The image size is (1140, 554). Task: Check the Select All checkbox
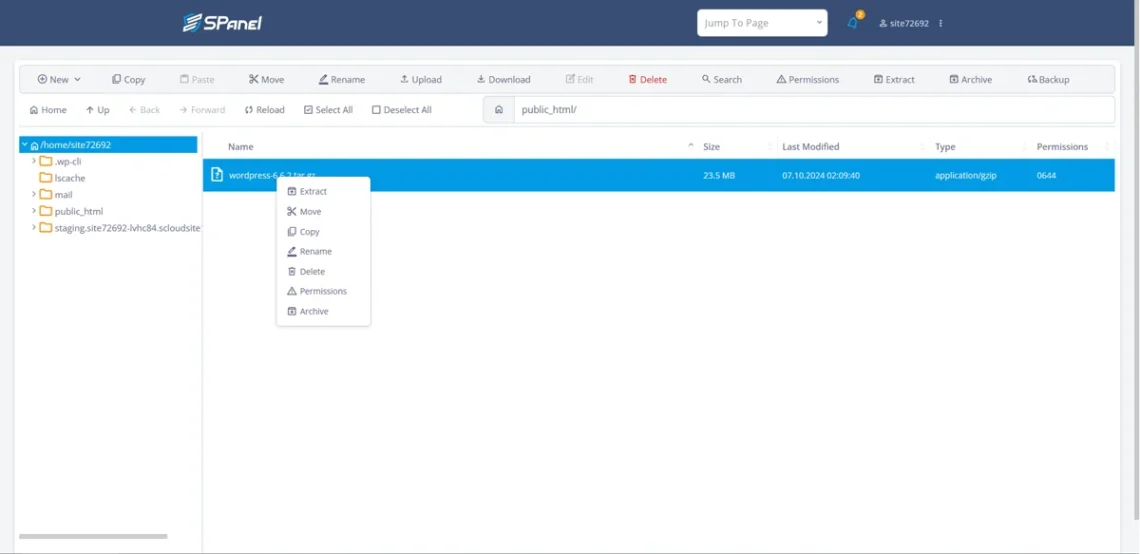coord(308,110)
